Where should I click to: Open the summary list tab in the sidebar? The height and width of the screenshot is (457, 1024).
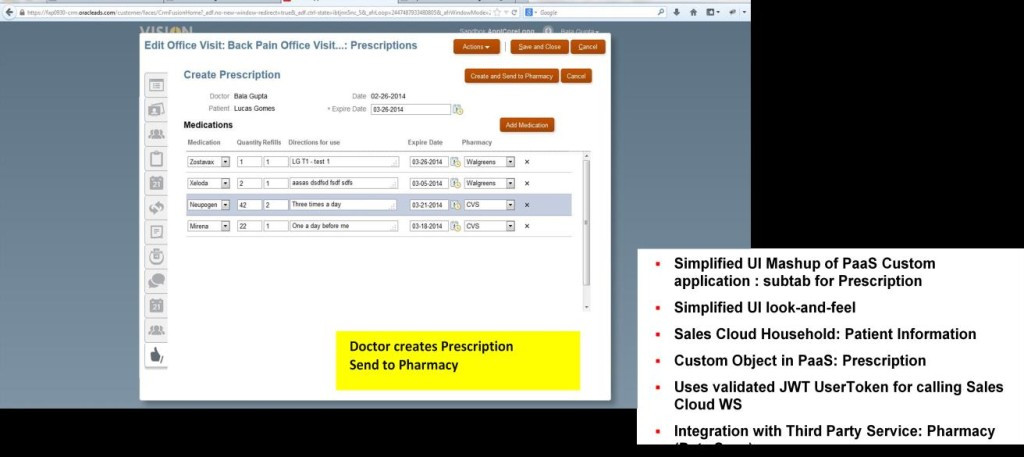pos(156,85)
